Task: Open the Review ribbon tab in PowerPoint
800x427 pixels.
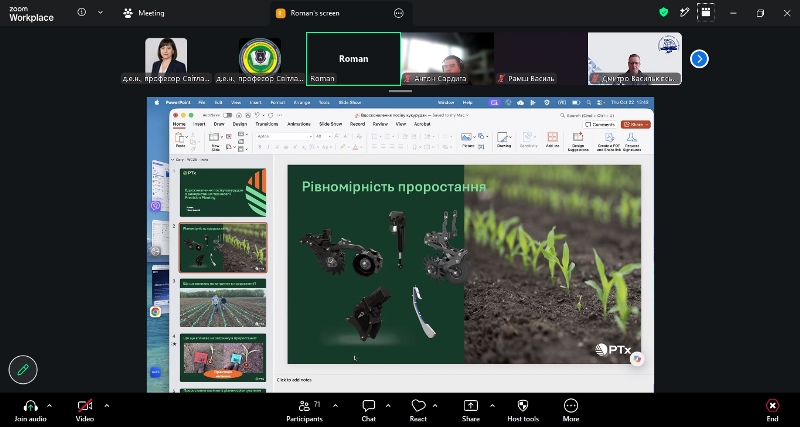Action: (380, 124)
